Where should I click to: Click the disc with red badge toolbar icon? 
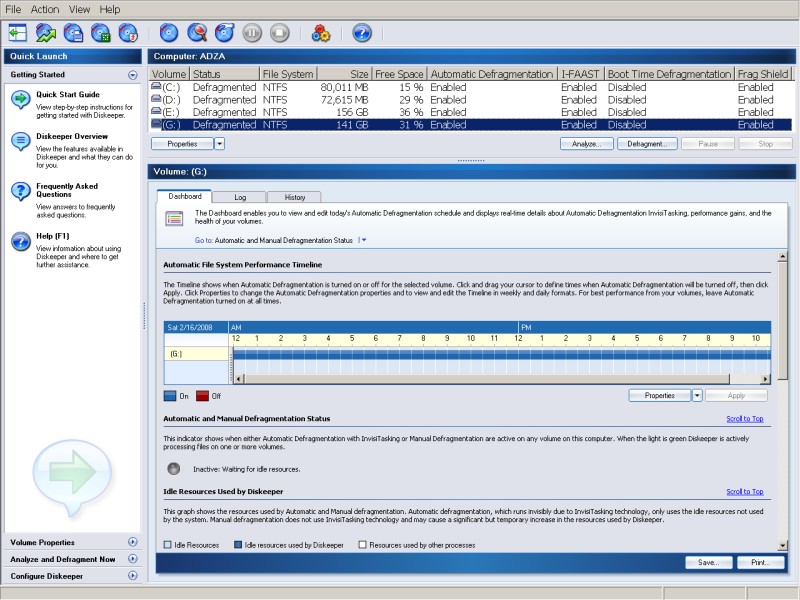128,34
